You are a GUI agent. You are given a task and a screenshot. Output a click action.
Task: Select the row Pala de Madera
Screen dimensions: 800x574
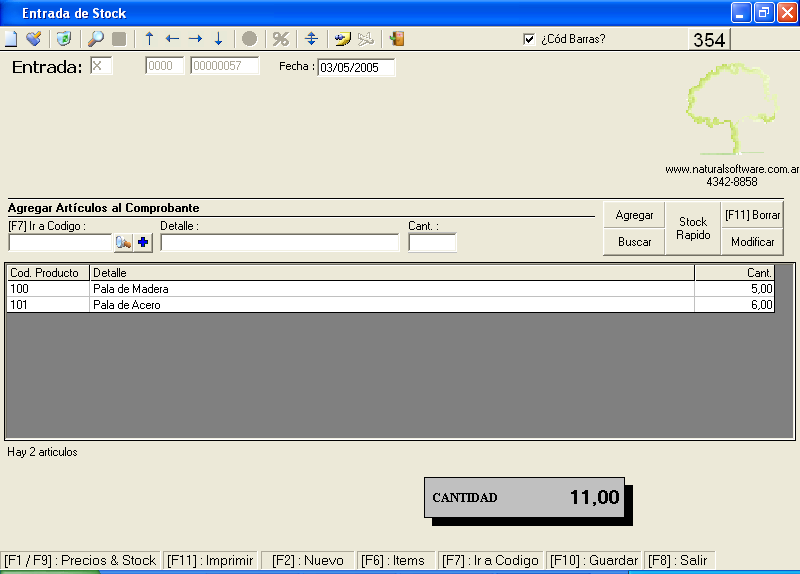(391, 289)
